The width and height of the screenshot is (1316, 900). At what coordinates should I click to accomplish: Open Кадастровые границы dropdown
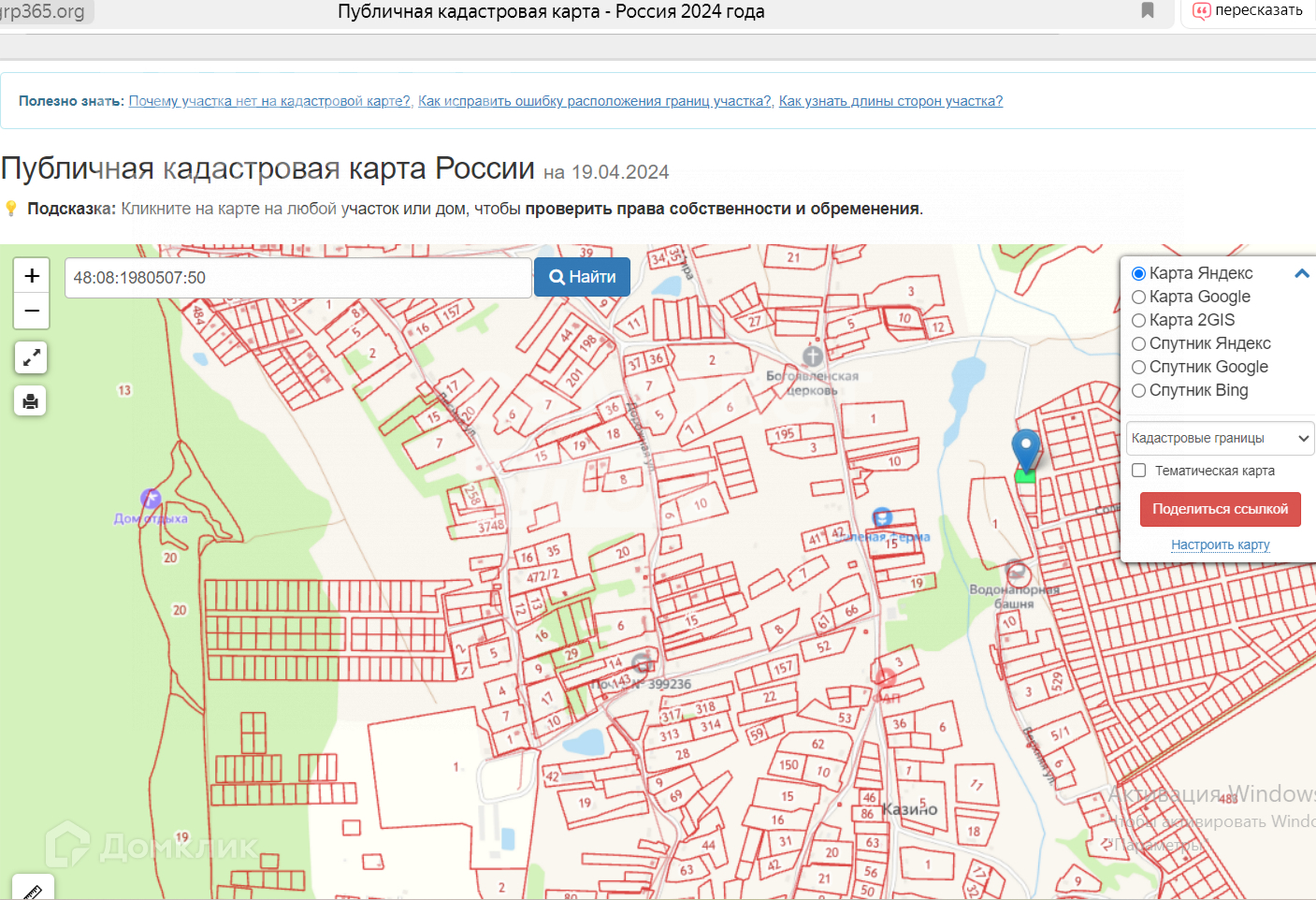pos(1220,438)
